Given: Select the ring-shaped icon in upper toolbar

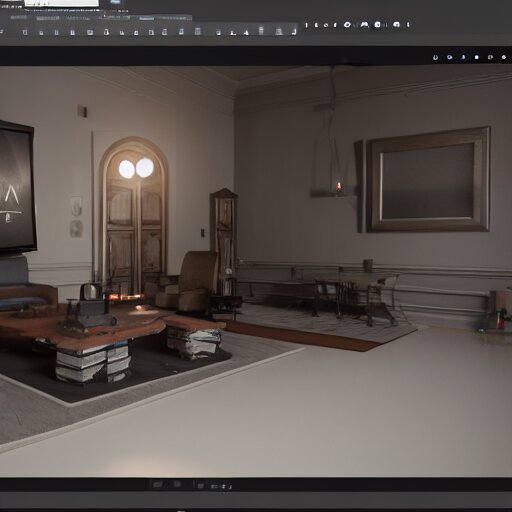Looking at the screenshot, I should pos(347,24).
